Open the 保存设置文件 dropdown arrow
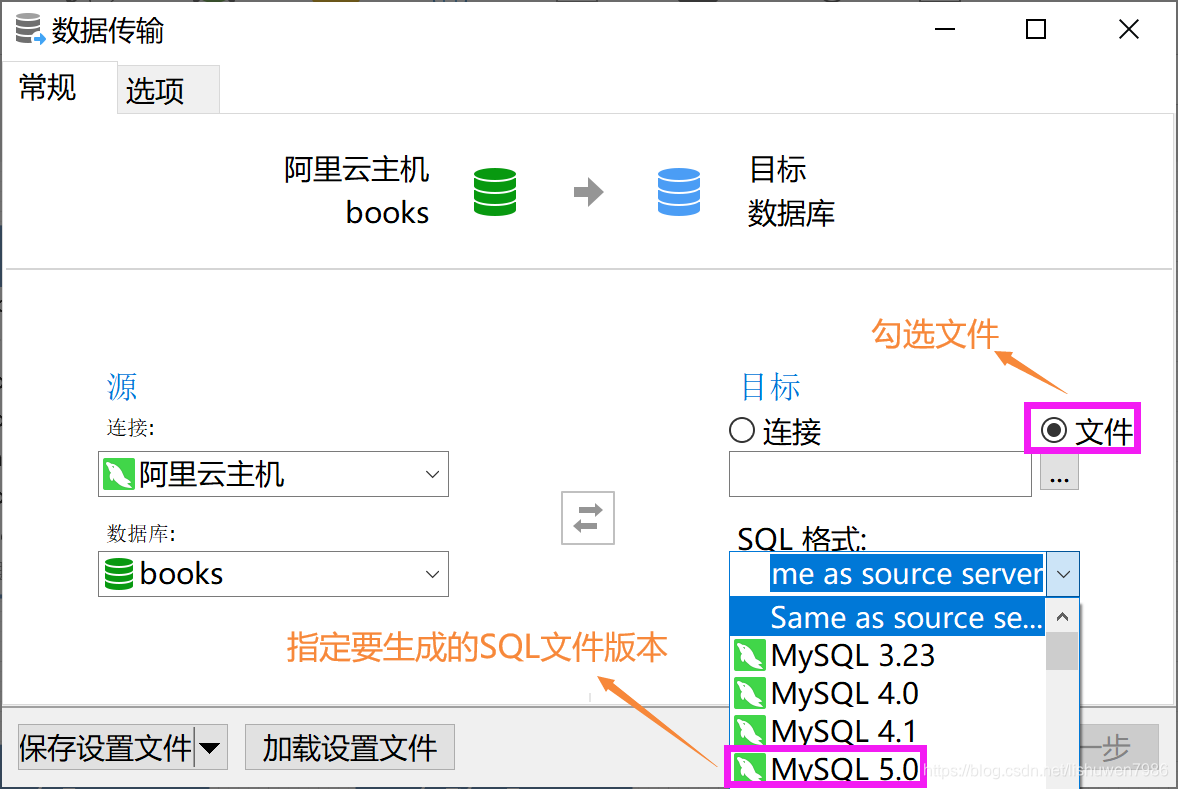 [x=210, y=748]
